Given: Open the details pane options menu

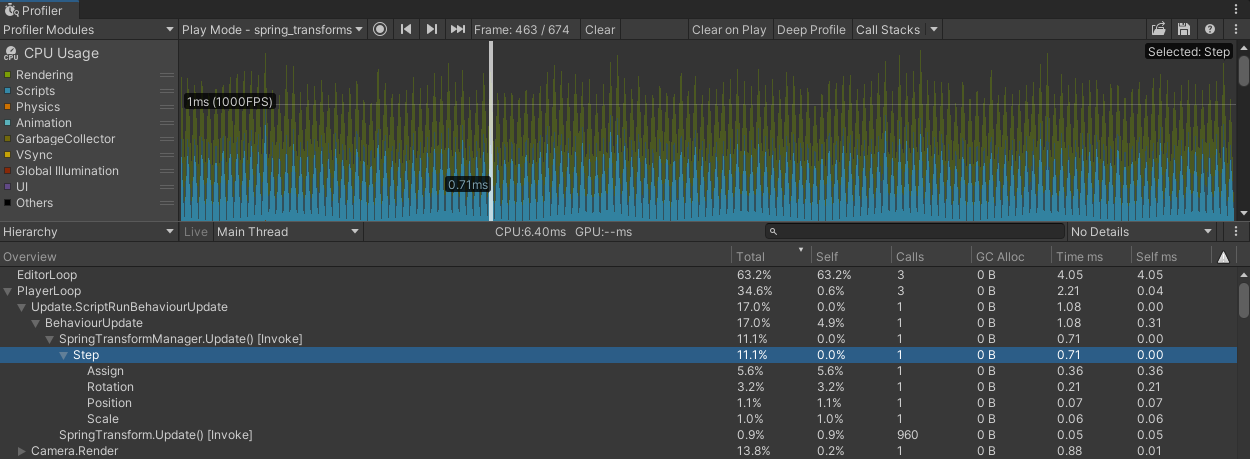Looking at the screenshot, I should tap(1236, 232).
